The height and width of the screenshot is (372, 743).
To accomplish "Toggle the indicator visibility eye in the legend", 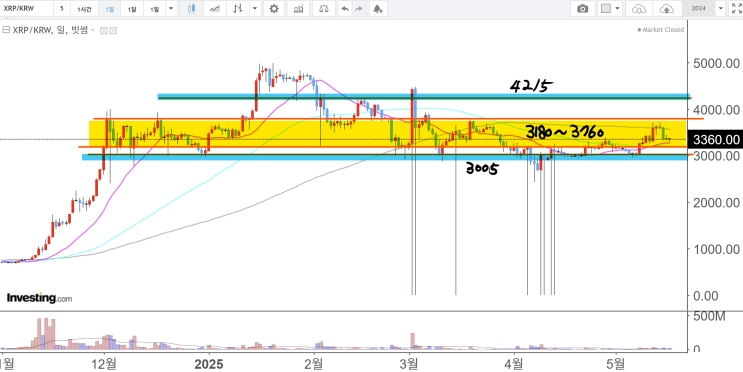I will coord(104,30).
